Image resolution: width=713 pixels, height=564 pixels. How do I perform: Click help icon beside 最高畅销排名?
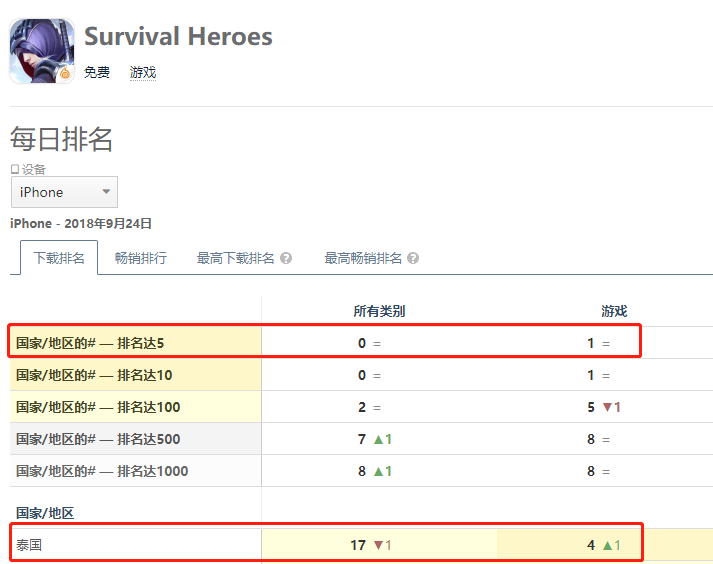pyautogui.click(x=413, y=258)
